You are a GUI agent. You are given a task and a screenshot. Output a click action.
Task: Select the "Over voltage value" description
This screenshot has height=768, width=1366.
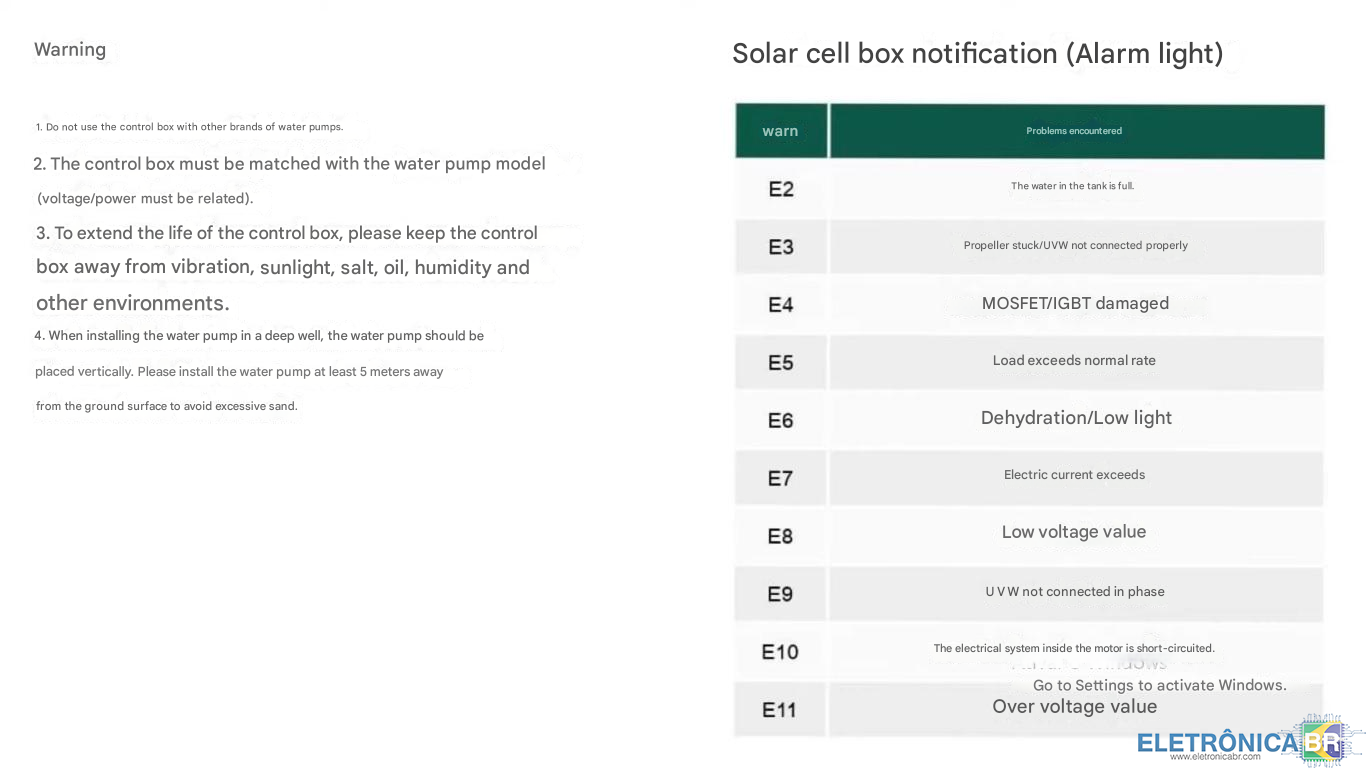pyautogui.click(x=1074, y=707)
